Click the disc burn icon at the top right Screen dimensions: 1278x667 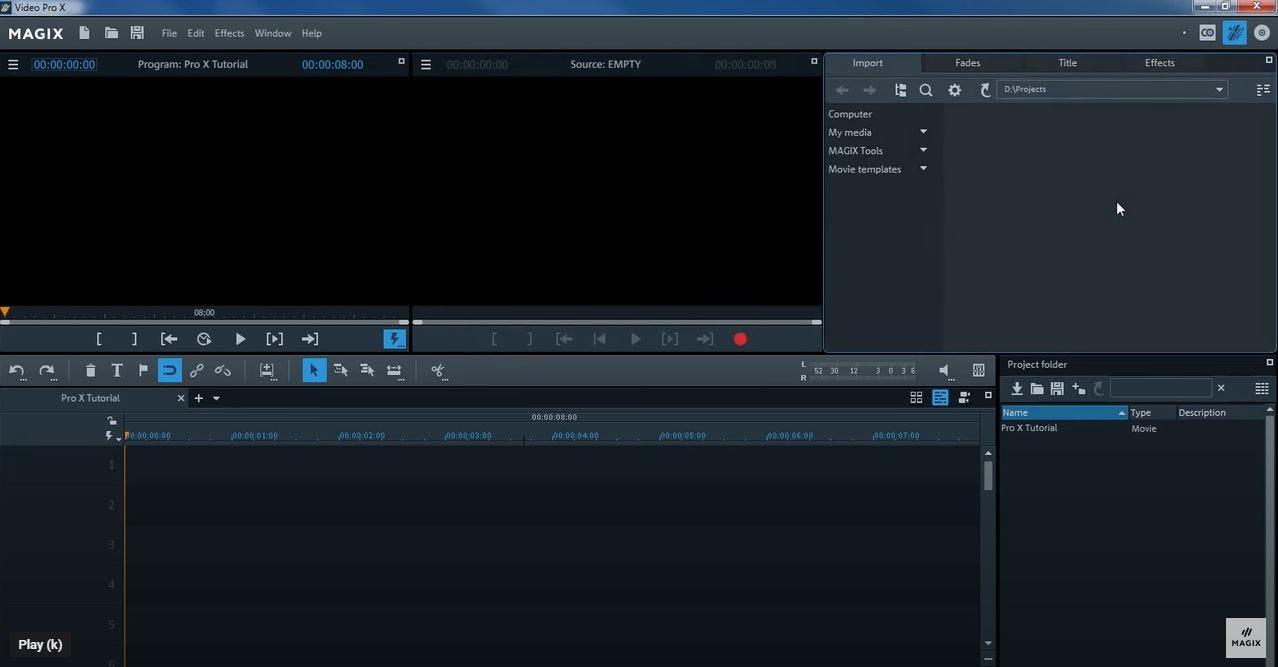pyautogui.click(x=1262, y=33)
